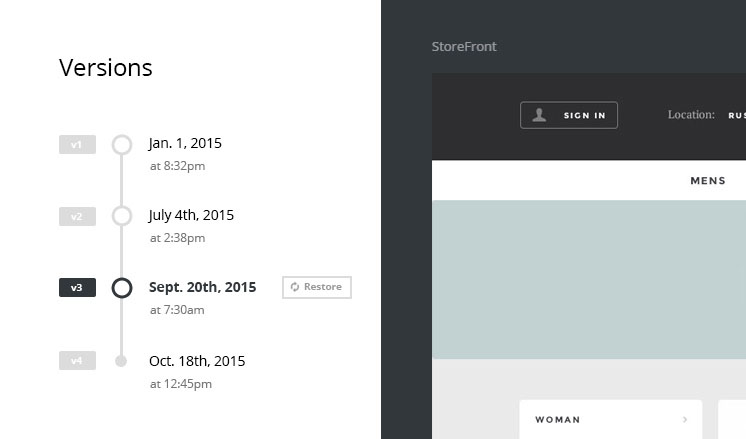Select the Jan. 1, 2015 timeline circle

pyautogui.click(x=122, y=145)
